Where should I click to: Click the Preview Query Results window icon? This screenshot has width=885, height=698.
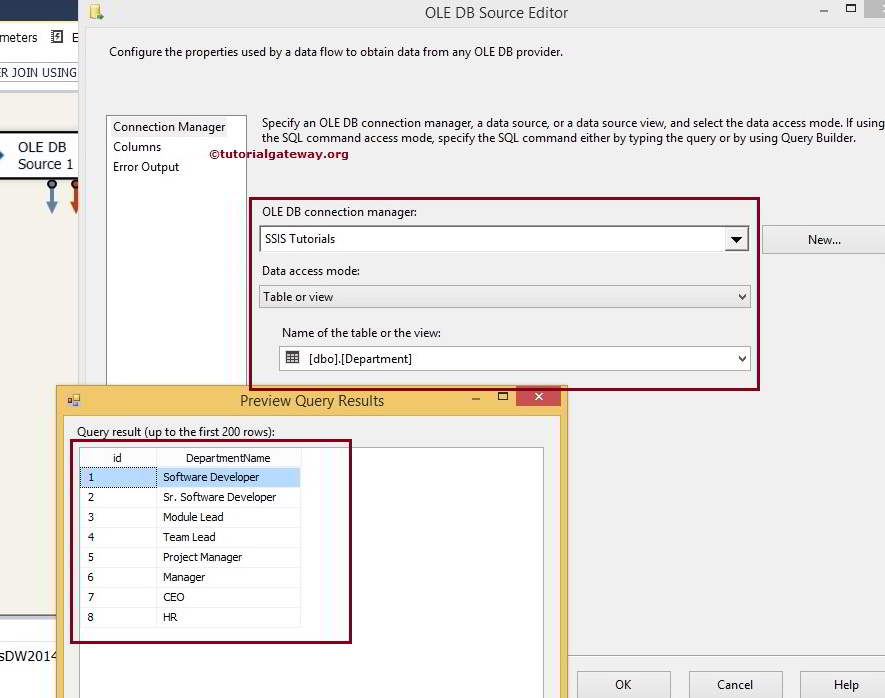(73, 400)
